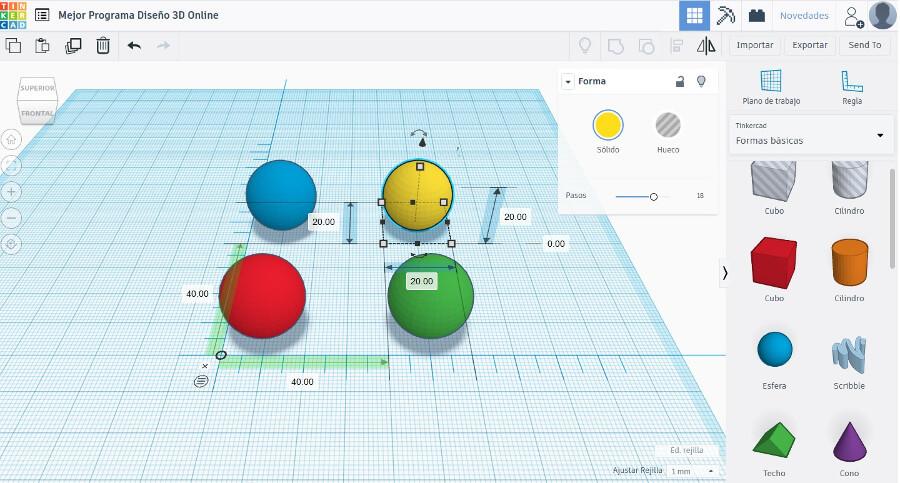Open the Blocks pickaxe view
This screenshot has height=483, width=900.
[x=727, y=16]
